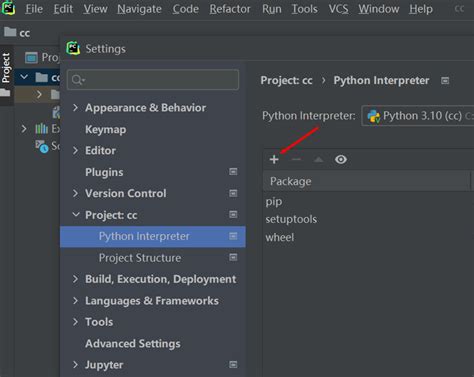
Task: Click the PyCharm icon in the Settings title
Action: click(x=73, y=49)
